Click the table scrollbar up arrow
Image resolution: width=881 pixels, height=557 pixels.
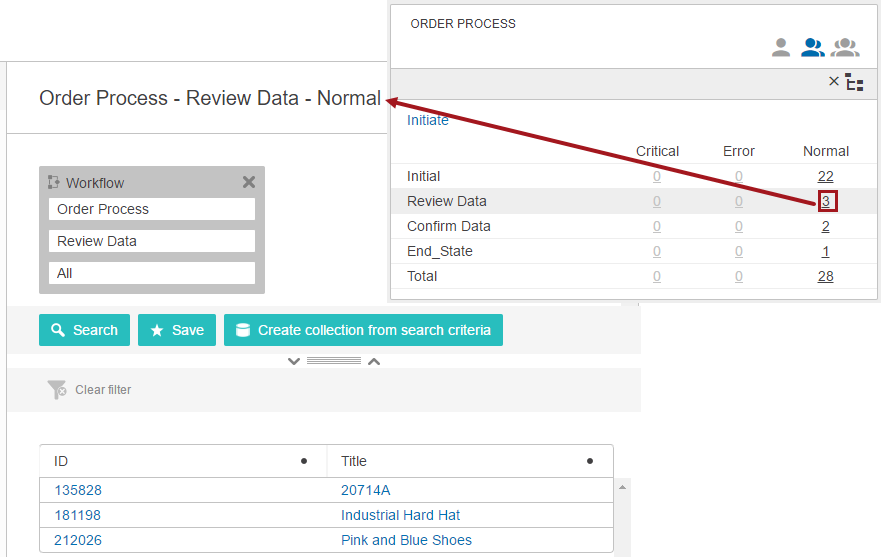[x=623, y=487]
